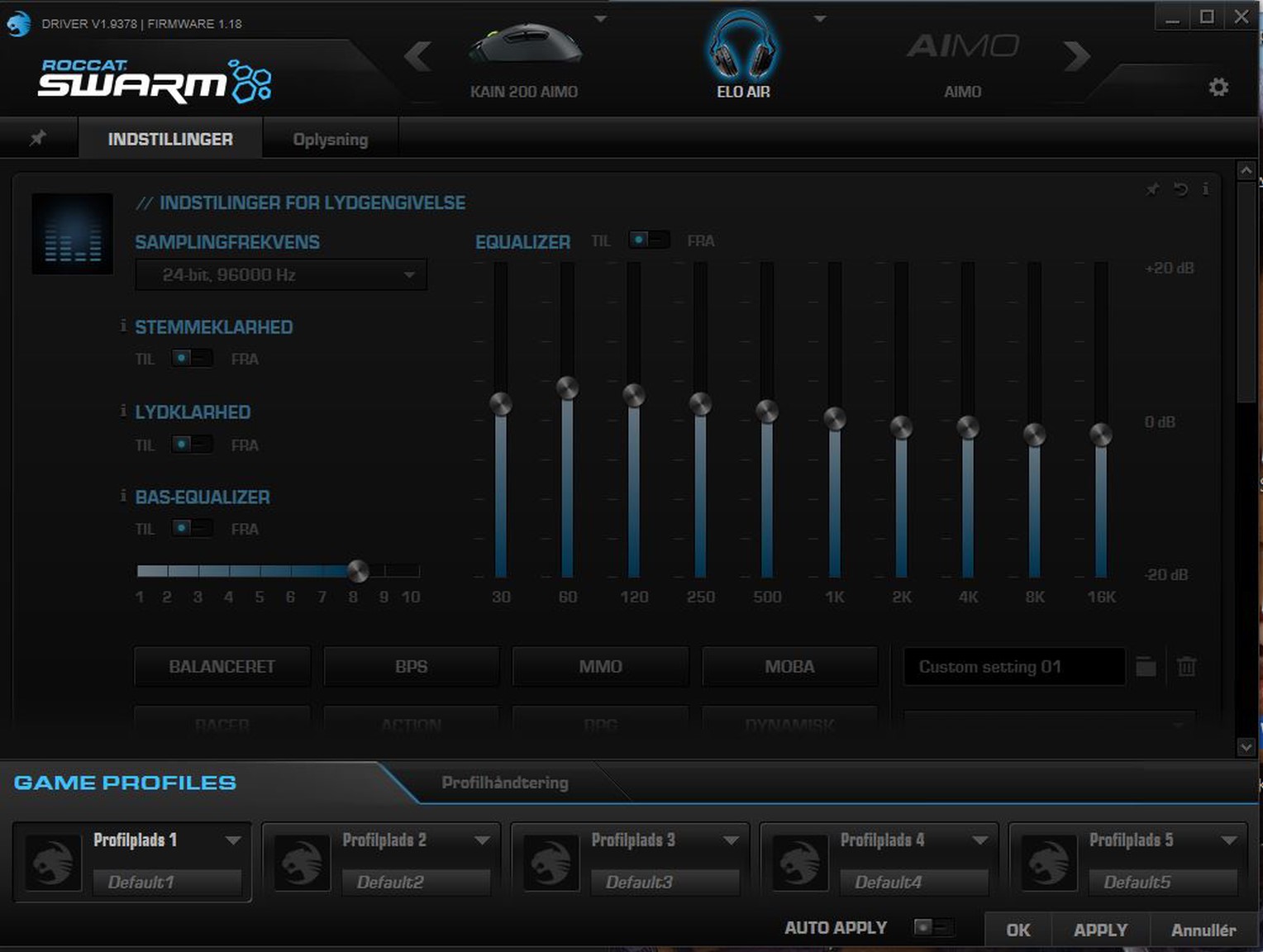Click Profilplads 4 Roccat profile icon
The height and width of the screenshot is (952, 1263).
tap(799, 861)
